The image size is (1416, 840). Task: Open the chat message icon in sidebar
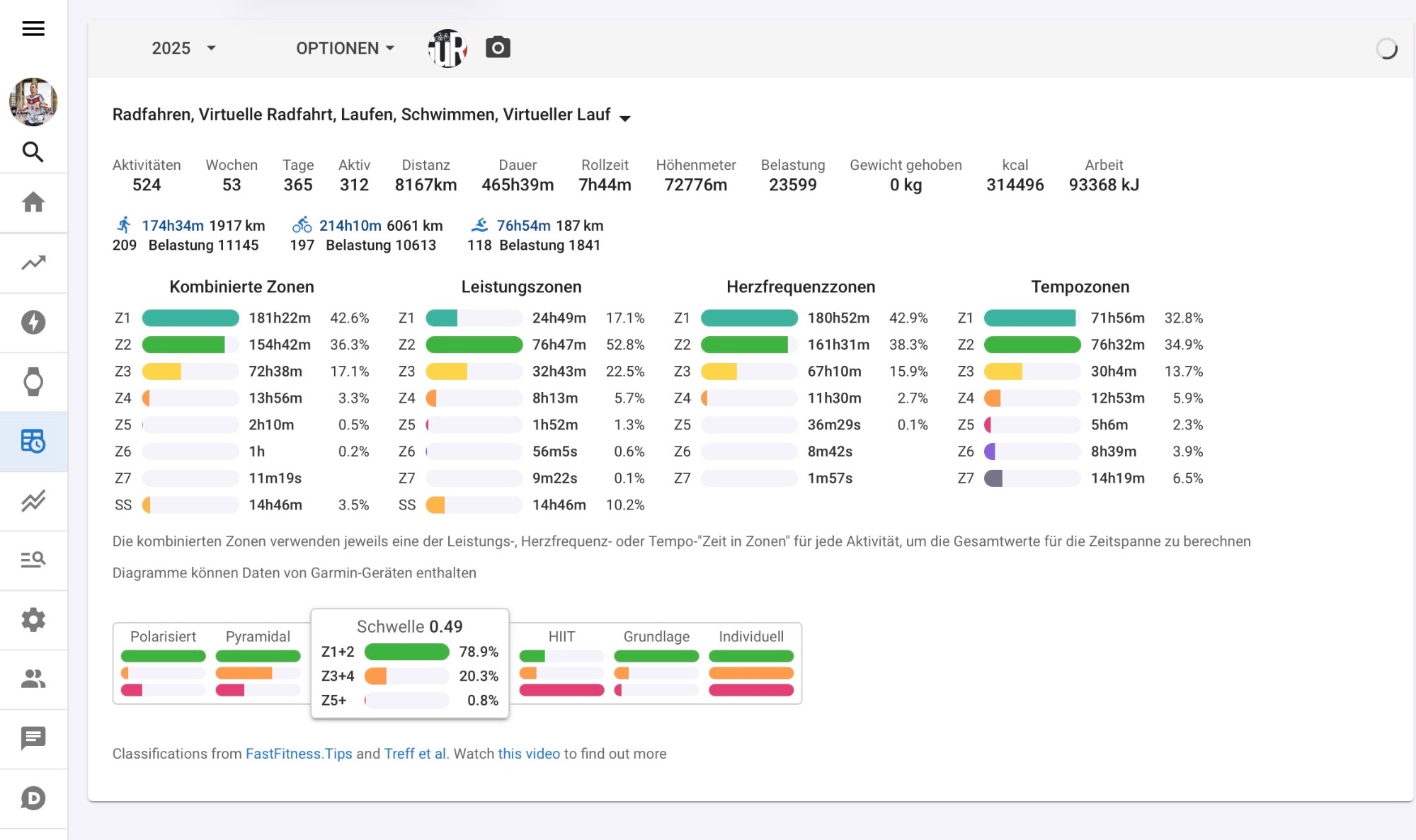tap(33, 738)
